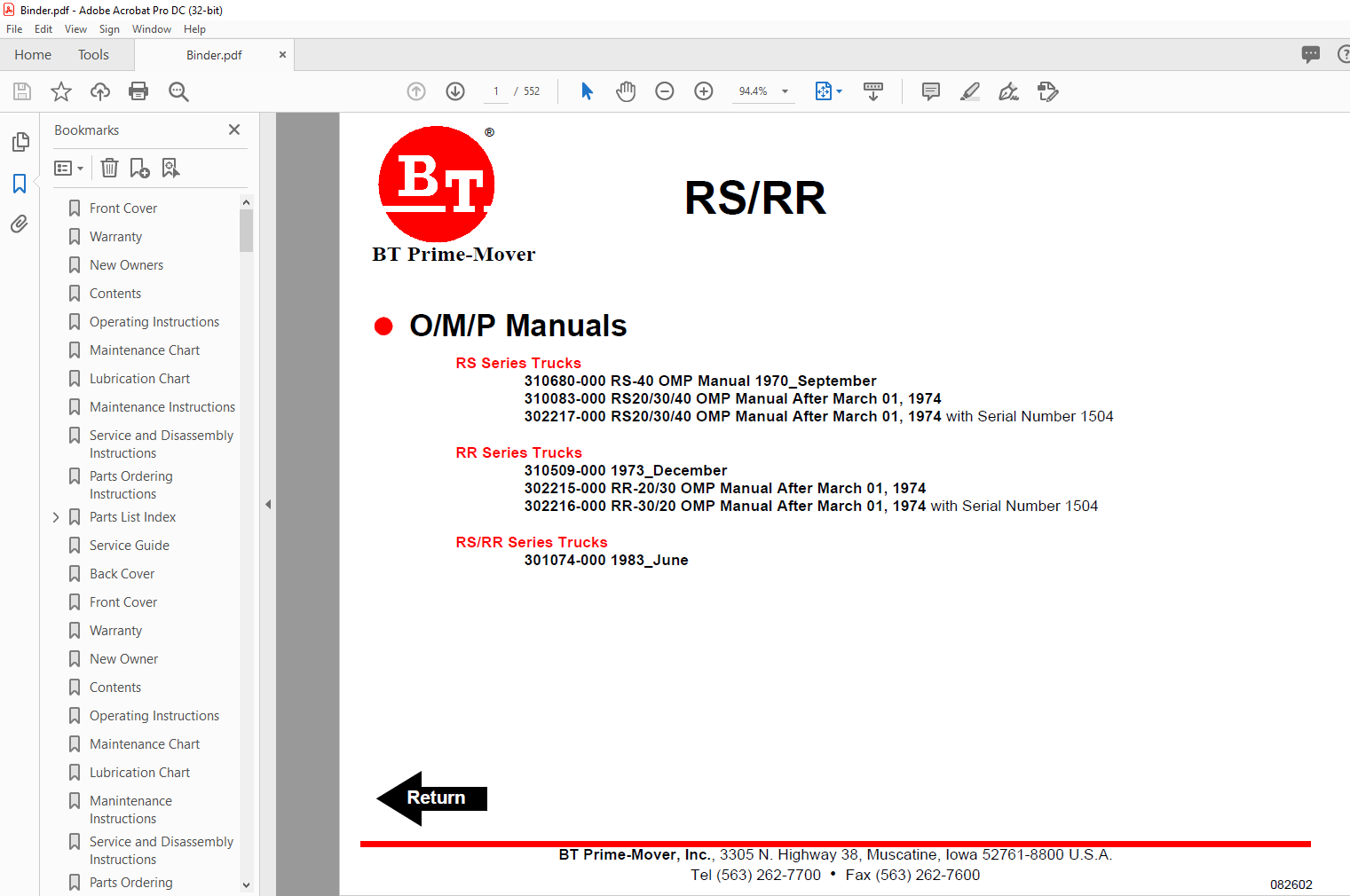Viewport: 1350px width, 896px height.
Task: Open the Find text magnifier icon
Action: click(x=178, y=91)
